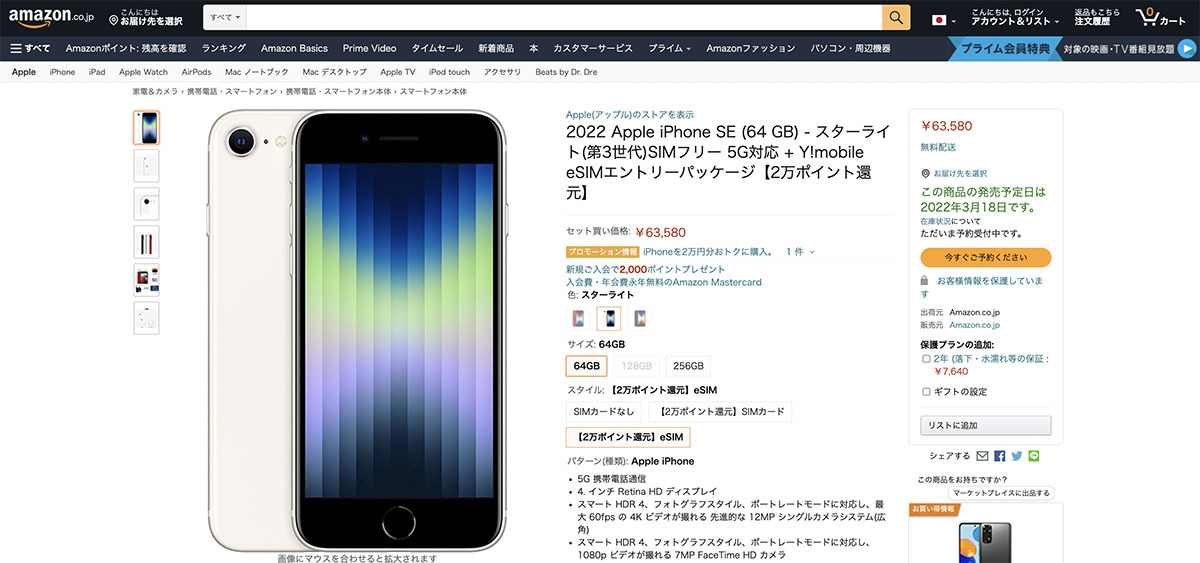This screenshot has height=563, width=1200.
Task: Share the product via email envelope icon
Action: coord(982,456)
